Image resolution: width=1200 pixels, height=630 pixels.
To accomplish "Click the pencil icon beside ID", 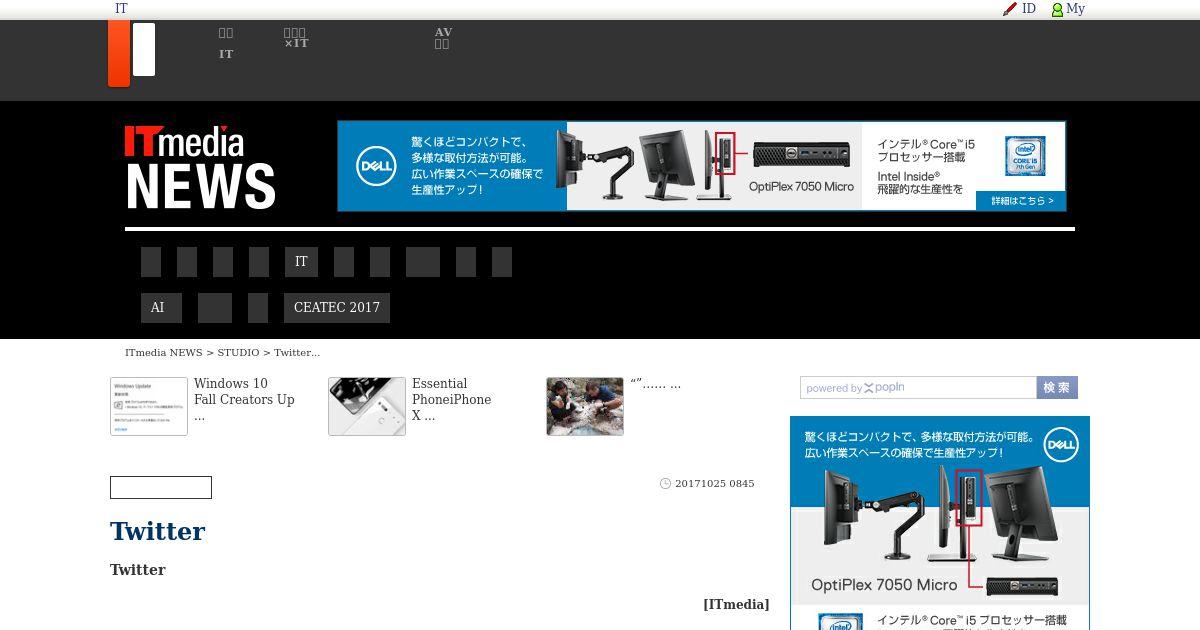I will click(1010, 9).
